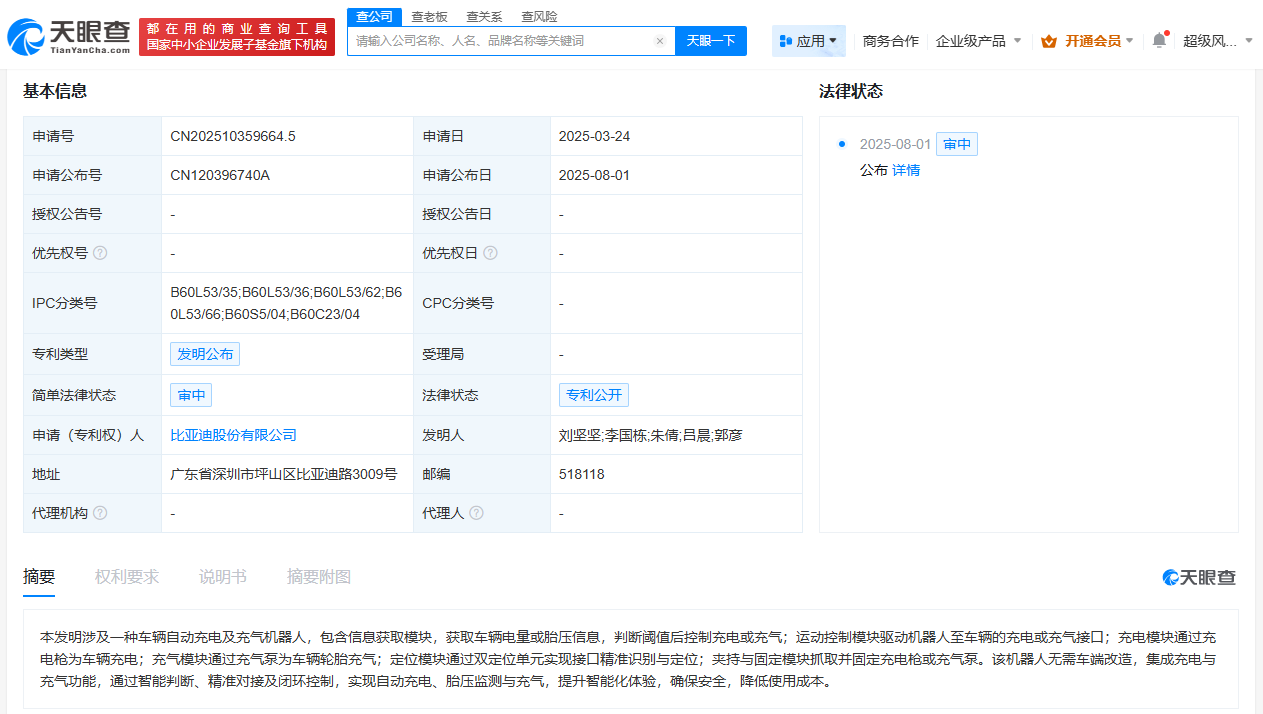Click the help icon next to 优先权日
This screenshot has width=1263, height=714.
pyautogui.click(x=490, y=252)
